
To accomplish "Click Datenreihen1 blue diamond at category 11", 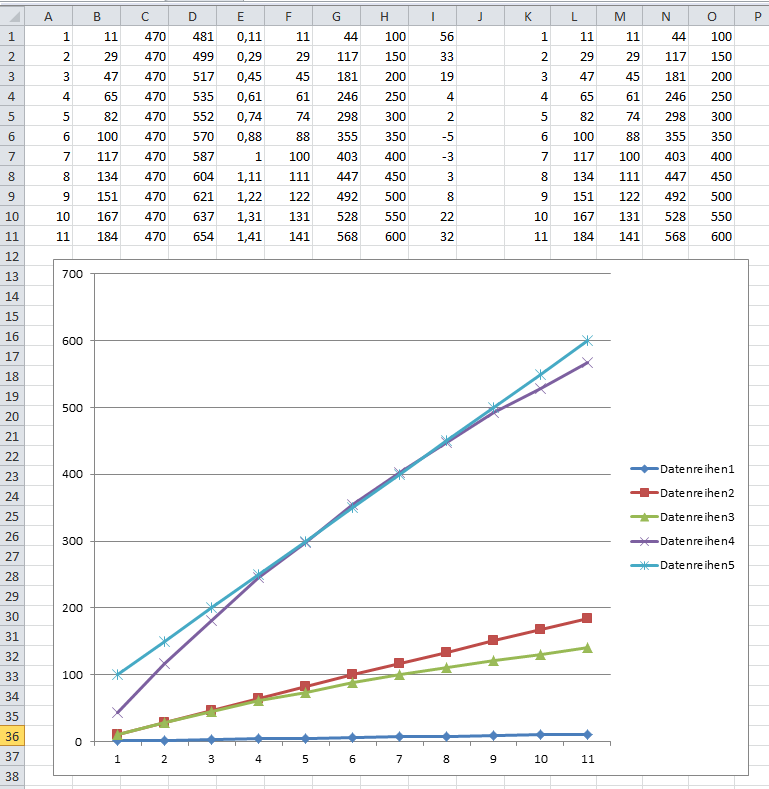I will pyautogui.click(x=587, y=735).
